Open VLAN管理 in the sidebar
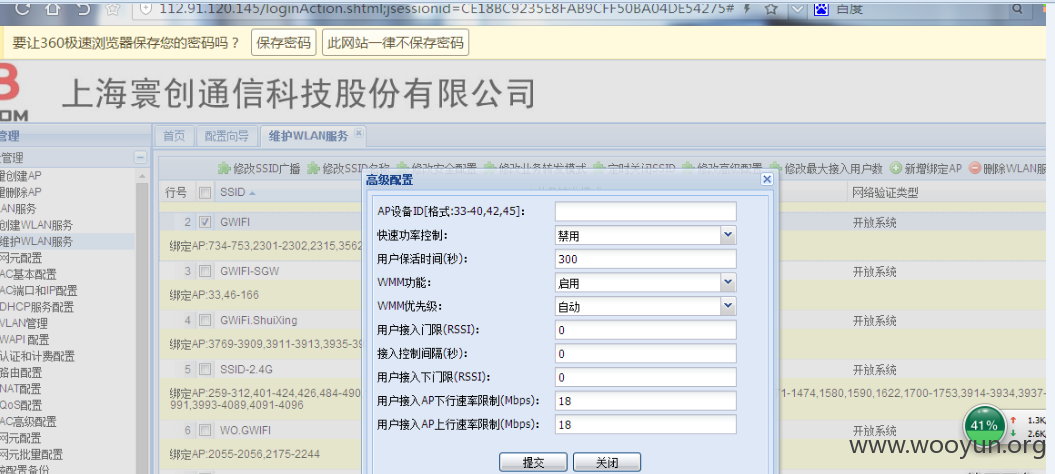Image resolution: width=1055 pixels, height=474 pixels. click(24, 323)
